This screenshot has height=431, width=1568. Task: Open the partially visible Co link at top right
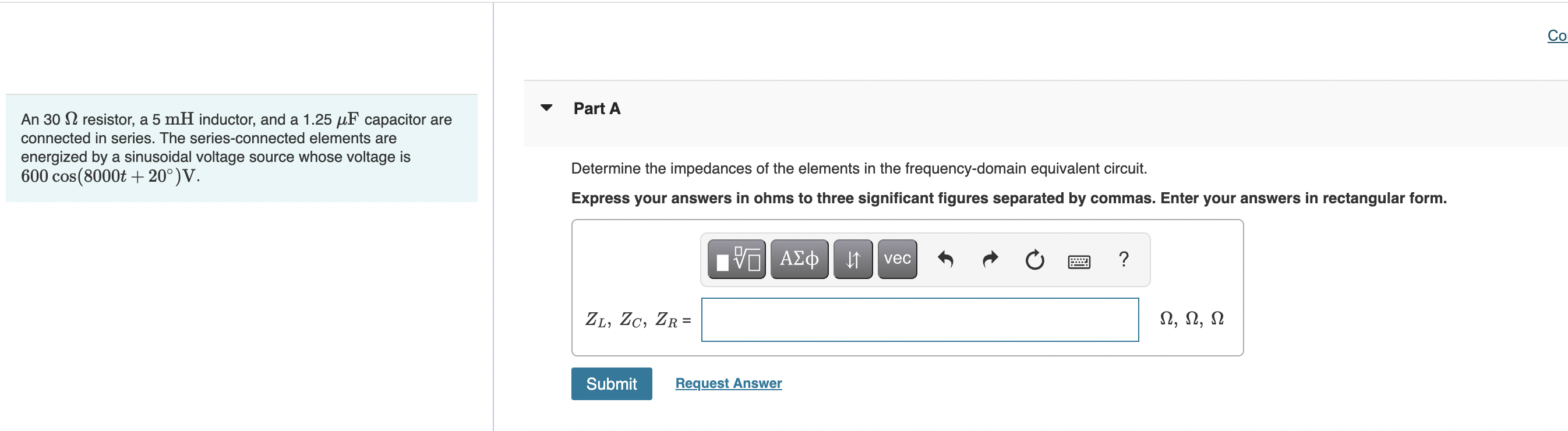[x=1556, y=36]
